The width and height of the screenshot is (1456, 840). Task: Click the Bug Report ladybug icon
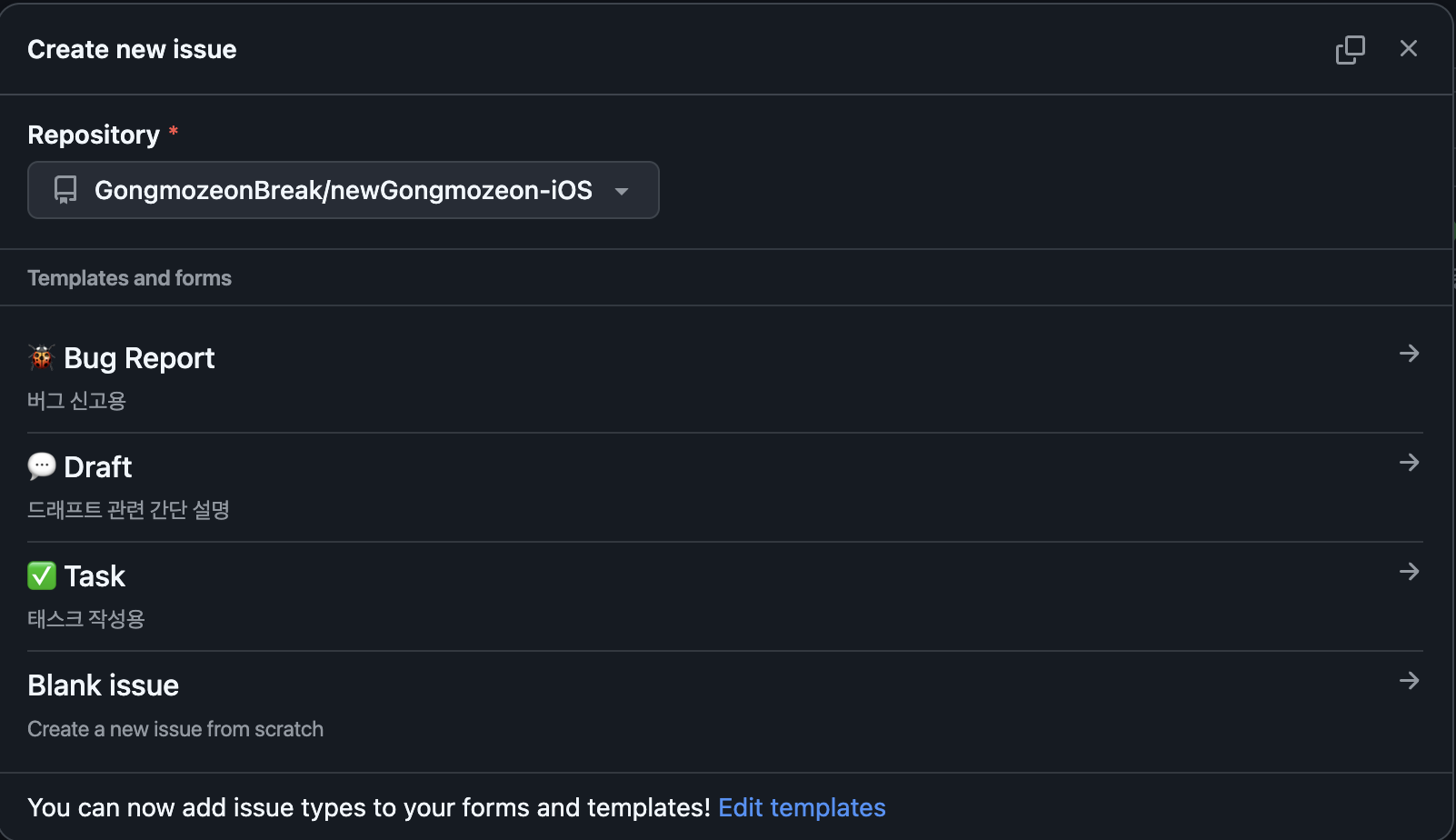click(x=42, y=358)
